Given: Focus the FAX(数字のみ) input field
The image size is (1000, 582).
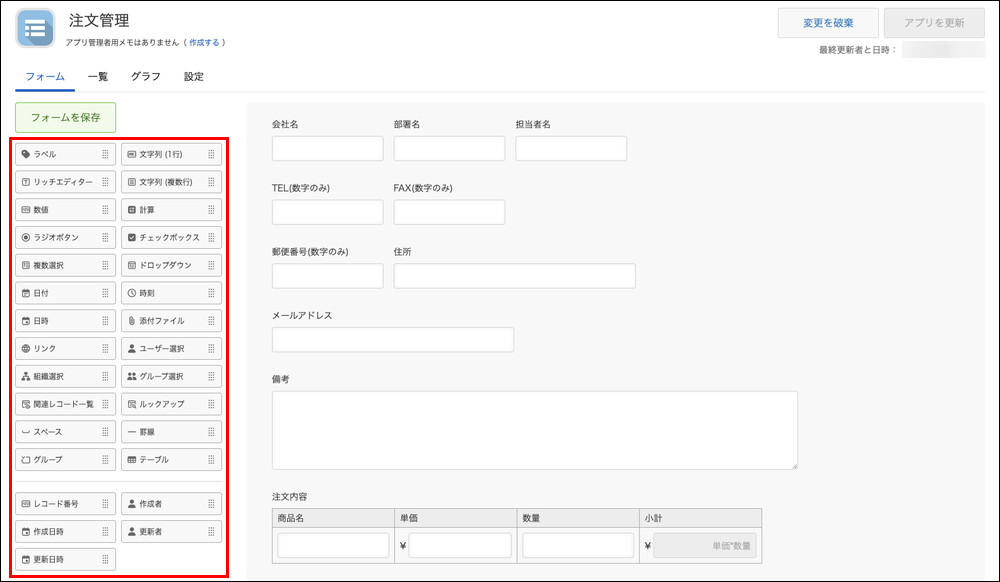Looking at the screenshot, I should pyautogui.click(x=450, y=212).
